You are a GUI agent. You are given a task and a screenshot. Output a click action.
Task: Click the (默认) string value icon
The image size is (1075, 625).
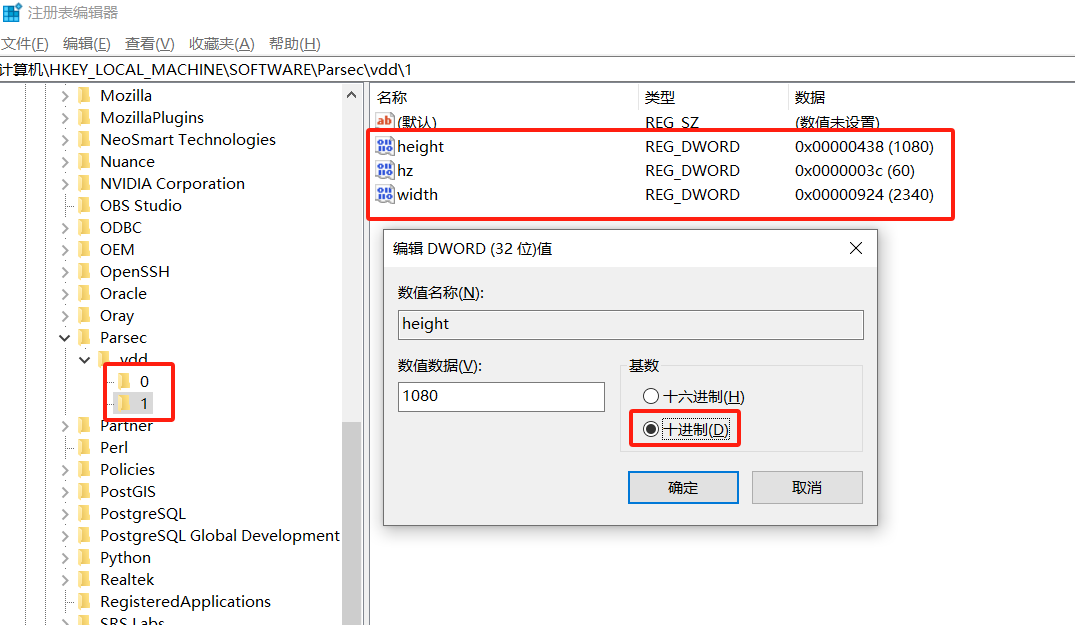coord(385,121)
